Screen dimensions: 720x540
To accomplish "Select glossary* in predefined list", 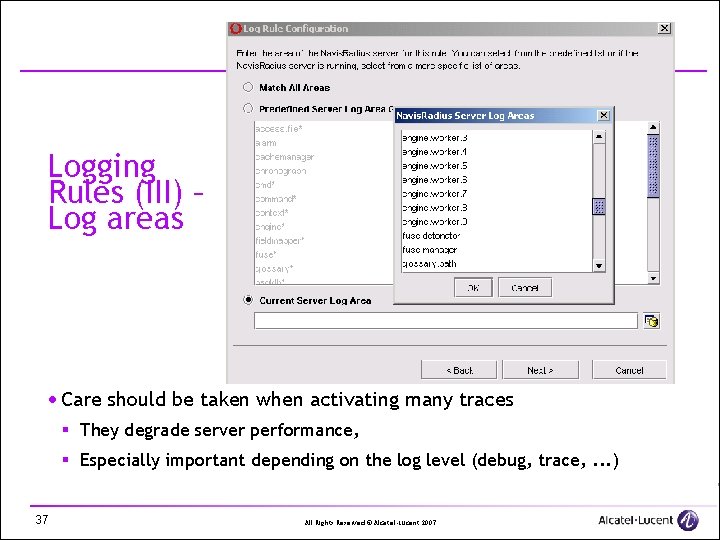I will click(x=275, y=269).
